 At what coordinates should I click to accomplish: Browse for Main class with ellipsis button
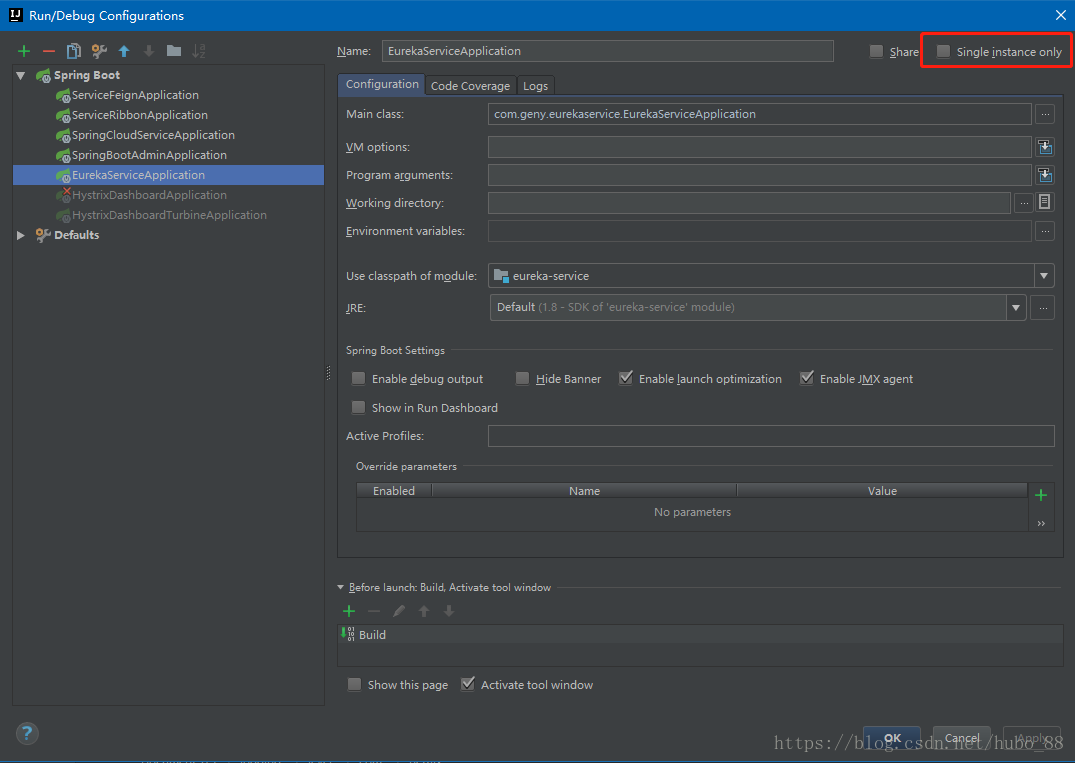point(1045,114)
